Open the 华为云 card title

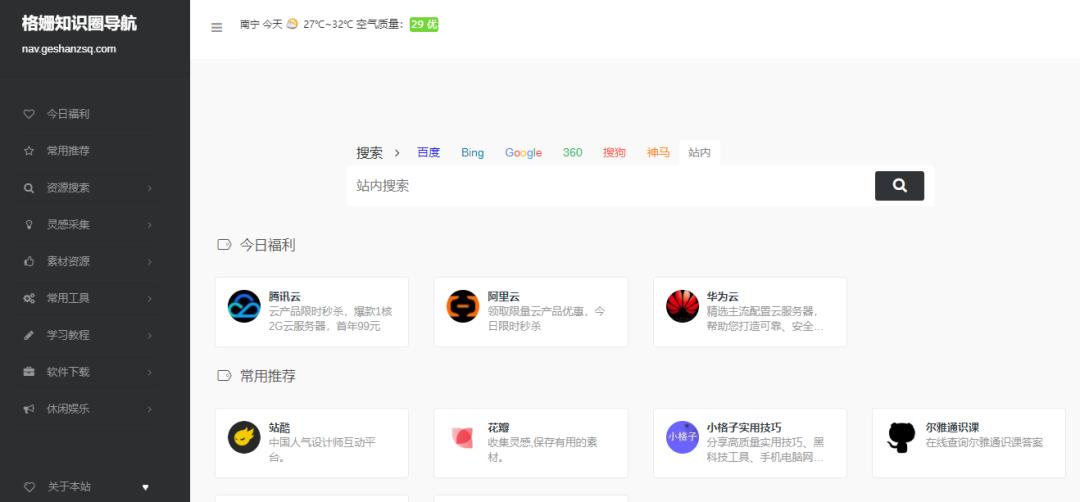tap(723, 297)
